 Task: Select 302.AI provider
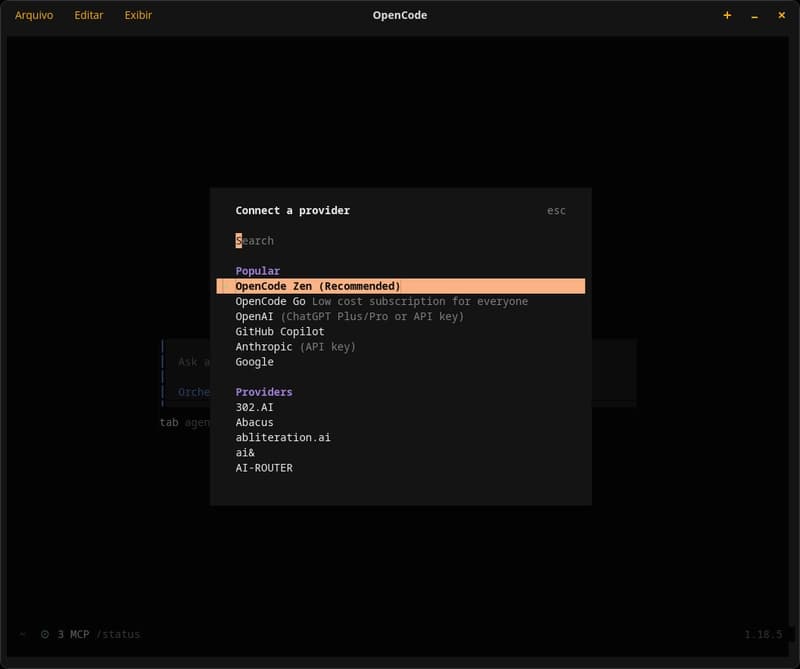[401, 407]
